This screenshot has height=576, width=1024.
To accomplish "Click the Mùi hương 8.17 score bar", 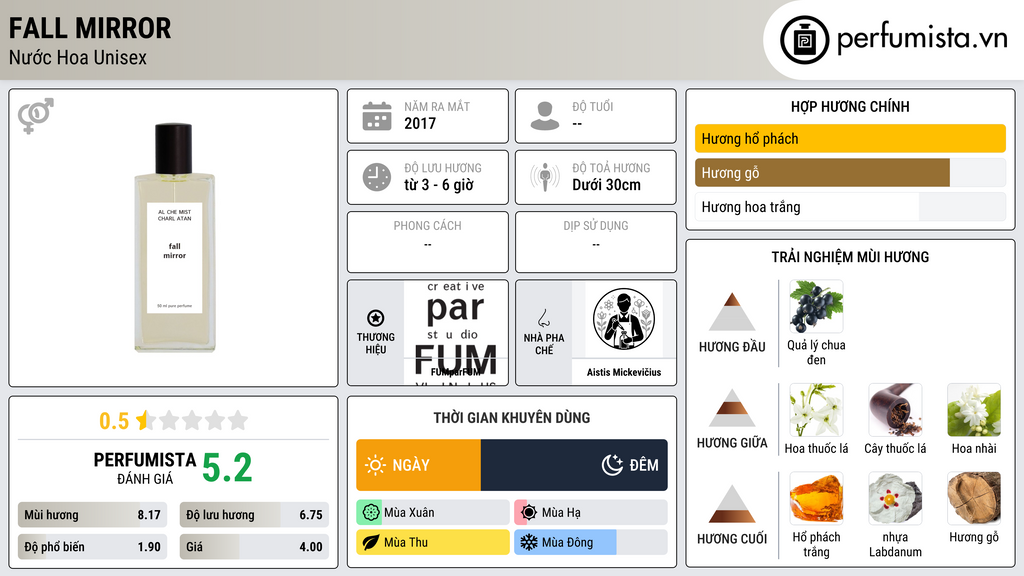I will coord(93,515).
